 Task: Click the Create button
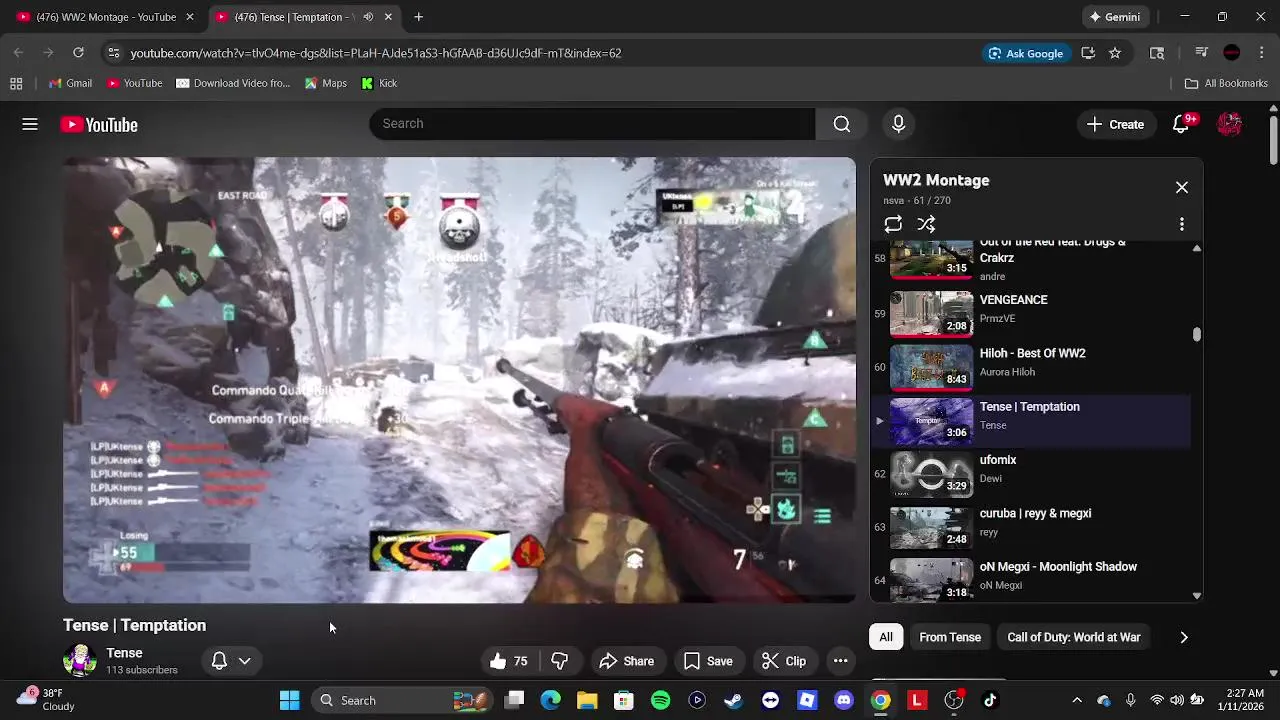coord(1115,124)
